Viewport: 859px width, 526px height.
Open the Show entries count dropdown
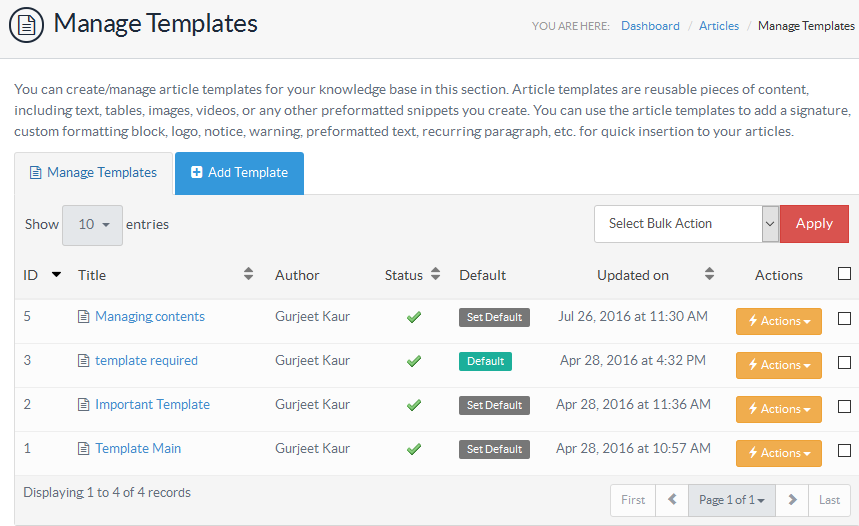pyautogui.click(x=93, y=225)
